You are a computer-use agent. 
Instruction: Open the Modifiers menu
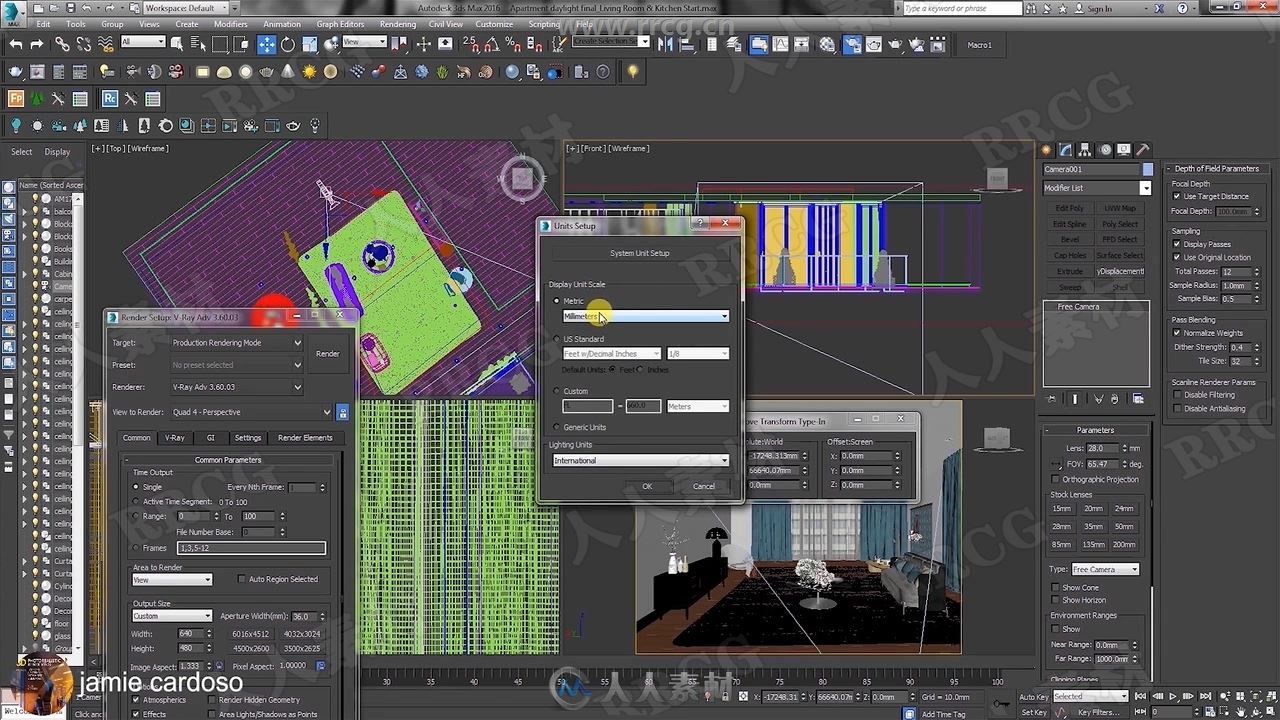click(x=231, y=24)
